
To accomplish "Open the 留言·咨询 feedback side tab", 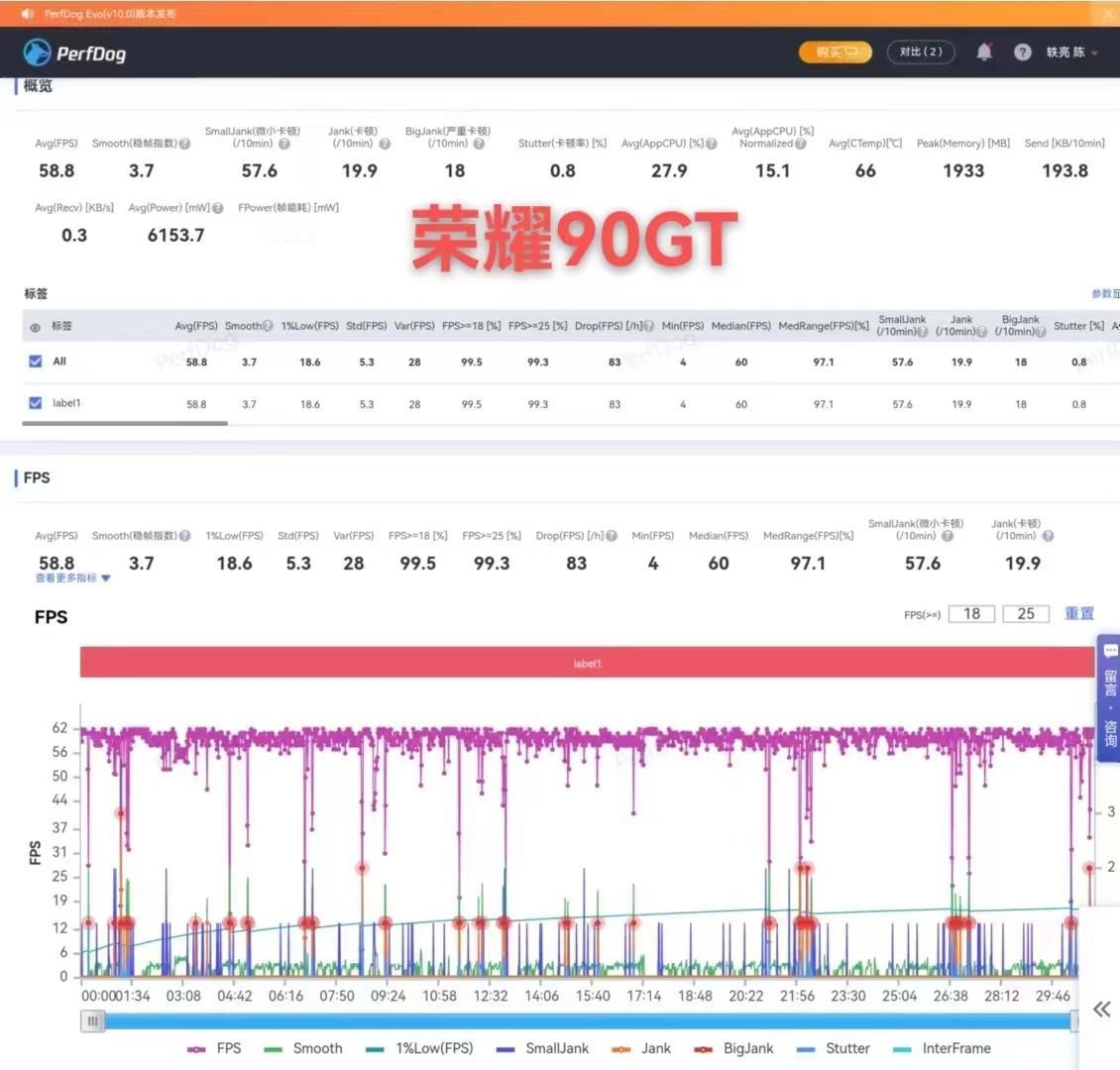I will 1109,698.
